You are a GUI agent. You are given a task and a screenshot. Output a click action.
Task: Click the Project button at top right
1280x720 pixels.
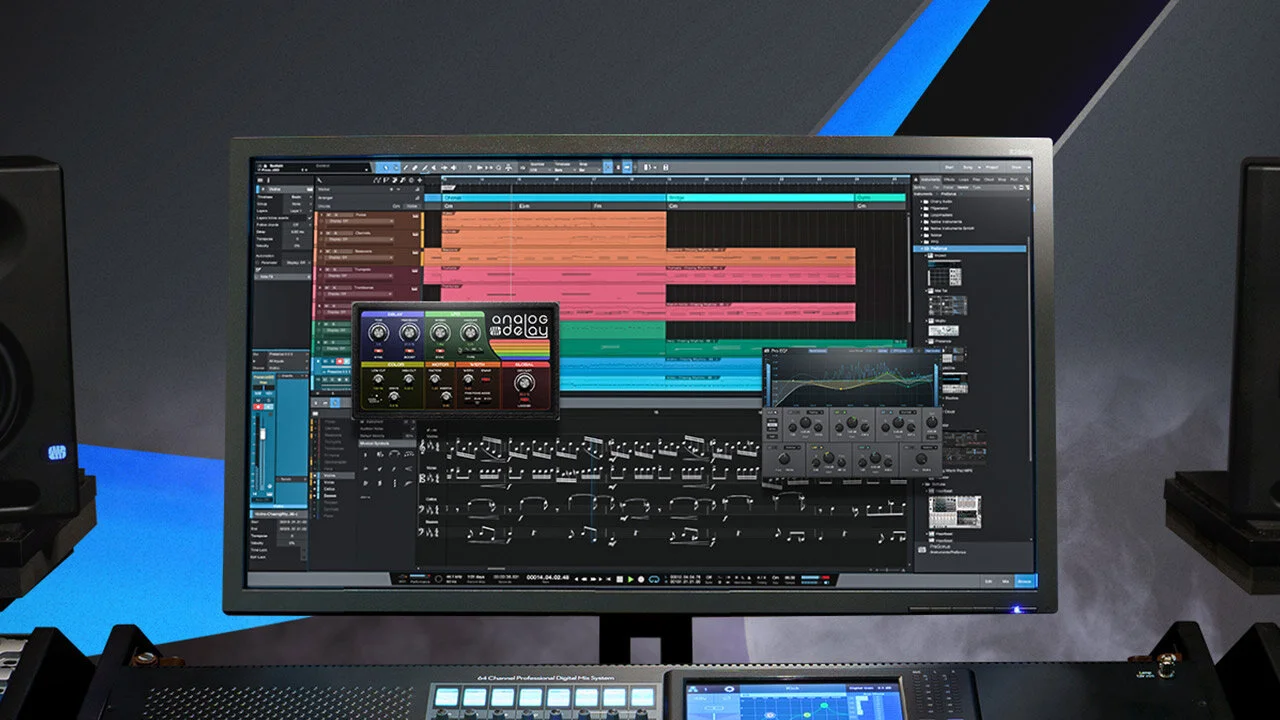[x=992, y=167]
